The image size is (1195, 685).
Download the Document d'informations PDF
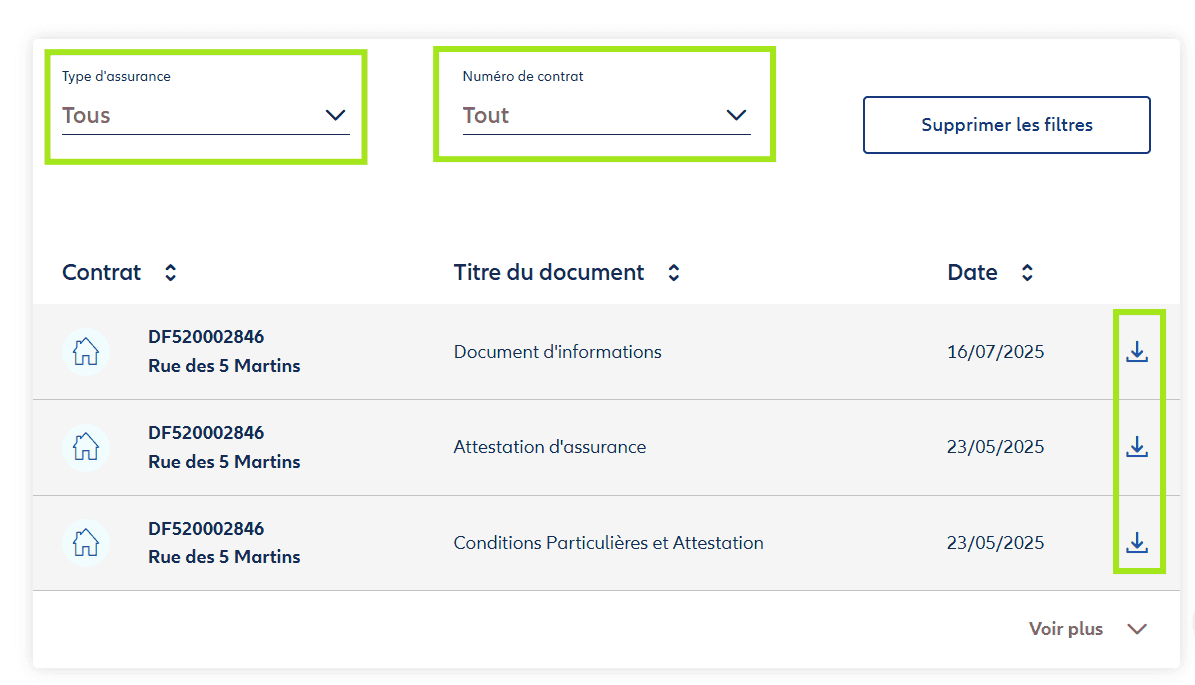[x=1137, y=352]
